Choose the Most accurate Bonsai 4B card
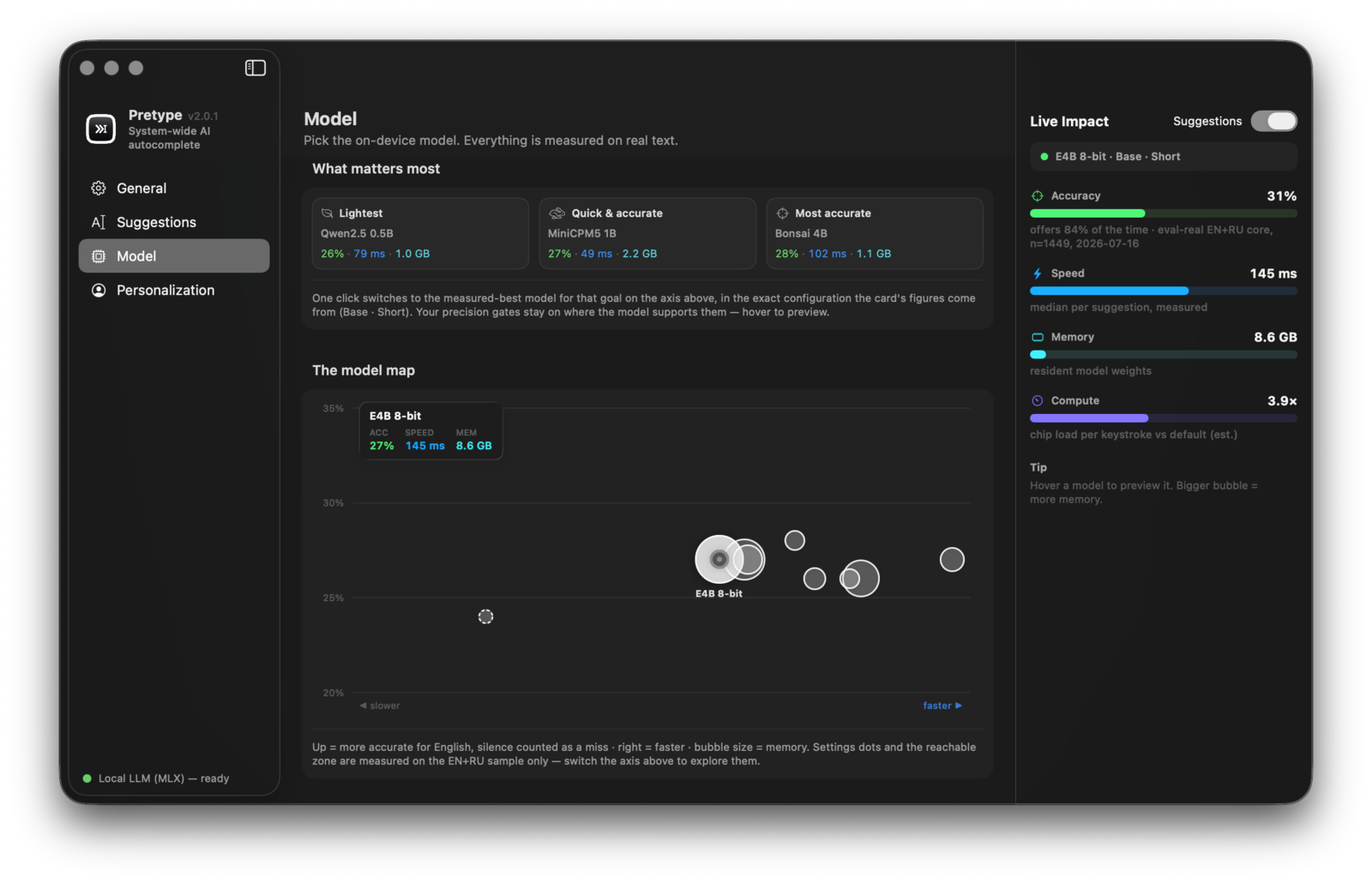Viewport: 1372px width, 883px height. (875, 233)
